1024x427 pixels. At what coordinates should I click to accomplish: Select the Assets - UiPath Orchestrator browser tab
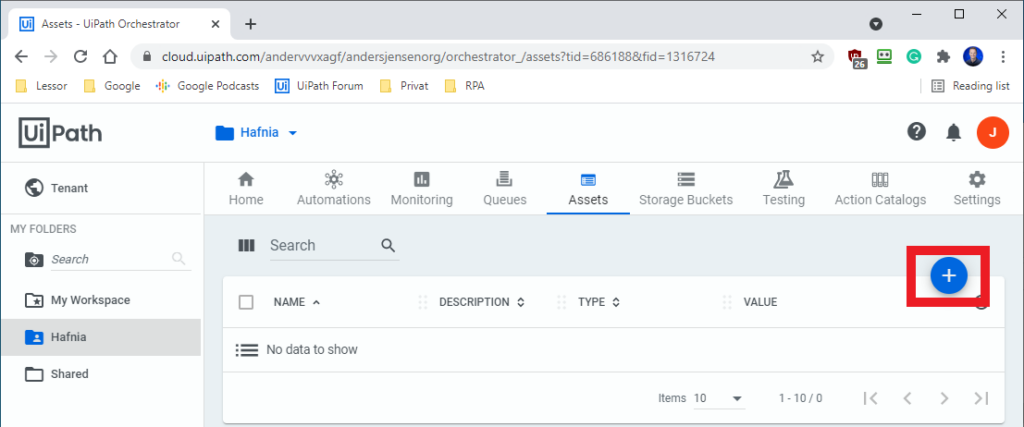click(x=118, y=24)
